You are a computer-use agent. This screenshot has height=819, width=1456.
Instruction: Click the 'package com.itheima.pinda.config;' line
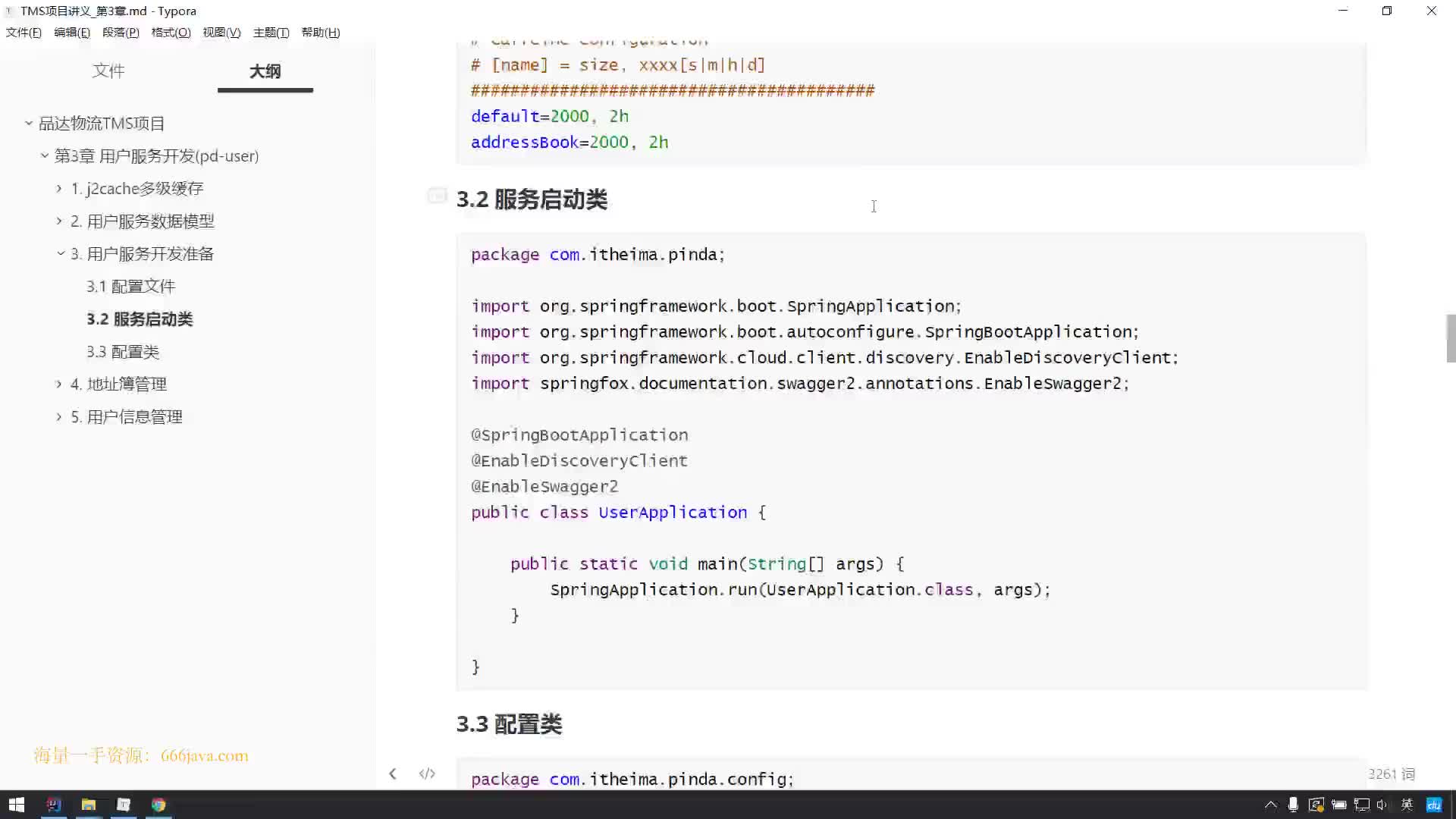pyautogui.click(x=632, y=779)
